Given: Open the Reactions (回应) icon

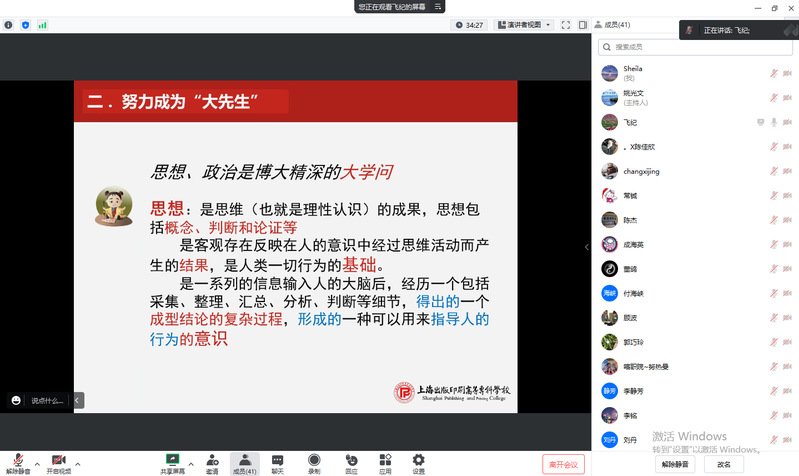Looking at the screenshot, I should 351,461.
